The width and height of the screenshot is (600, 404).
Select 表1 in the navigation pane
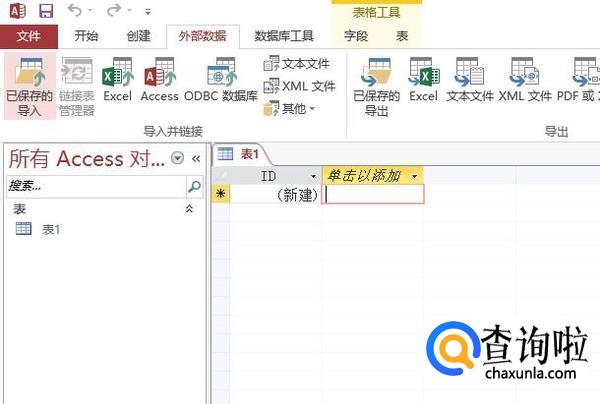[x=38, y=229]
